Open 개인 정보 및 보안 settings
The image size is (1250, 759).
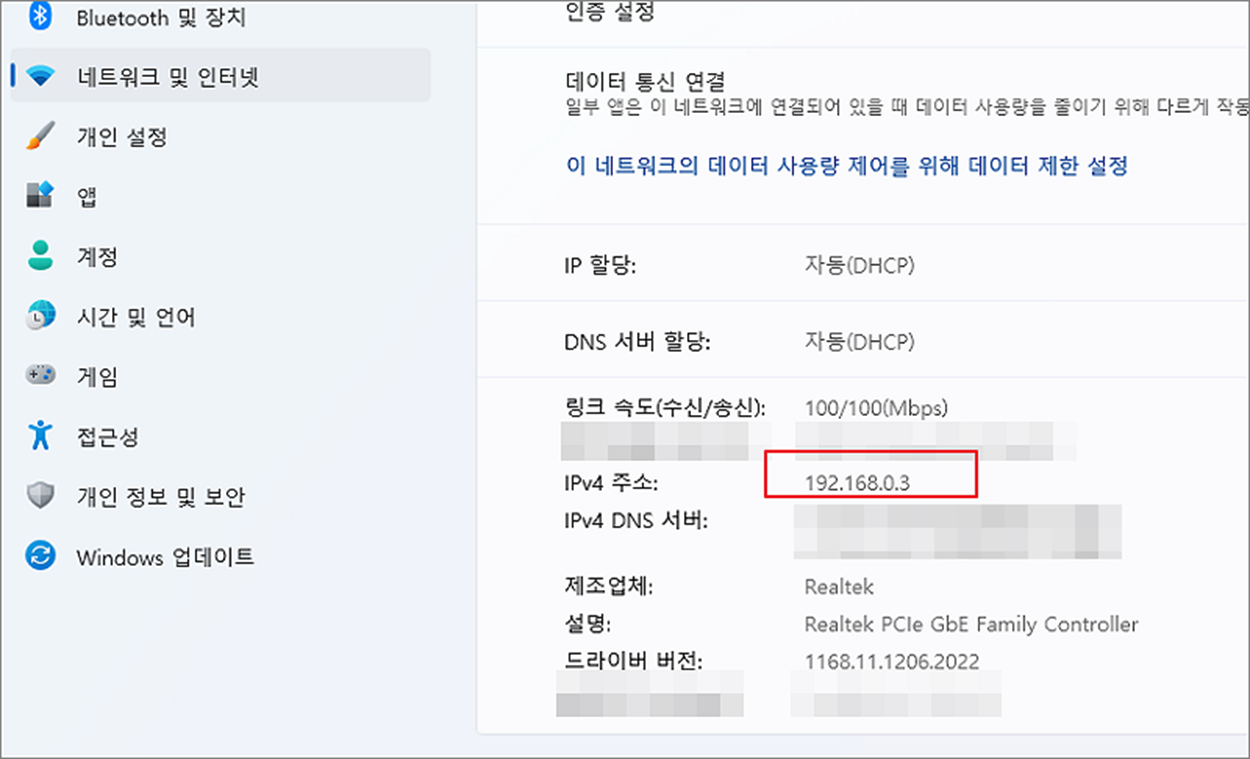coord(160,497)
